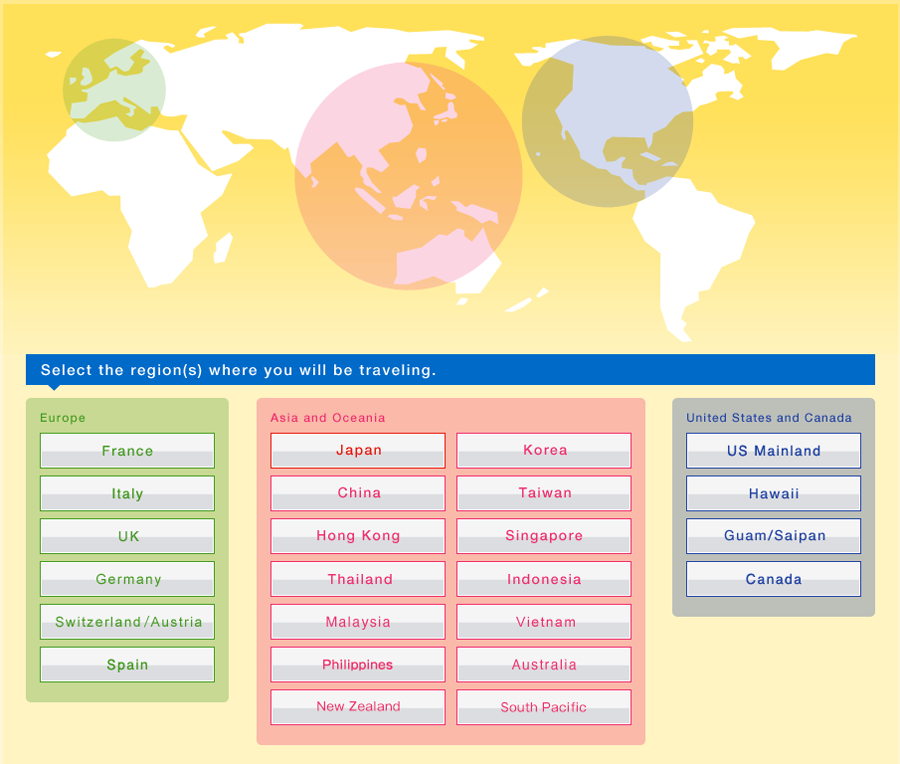The width and height of the screenshot is (900, 764).
Task: Click the Korea button
Action: (x=544, y=451)
